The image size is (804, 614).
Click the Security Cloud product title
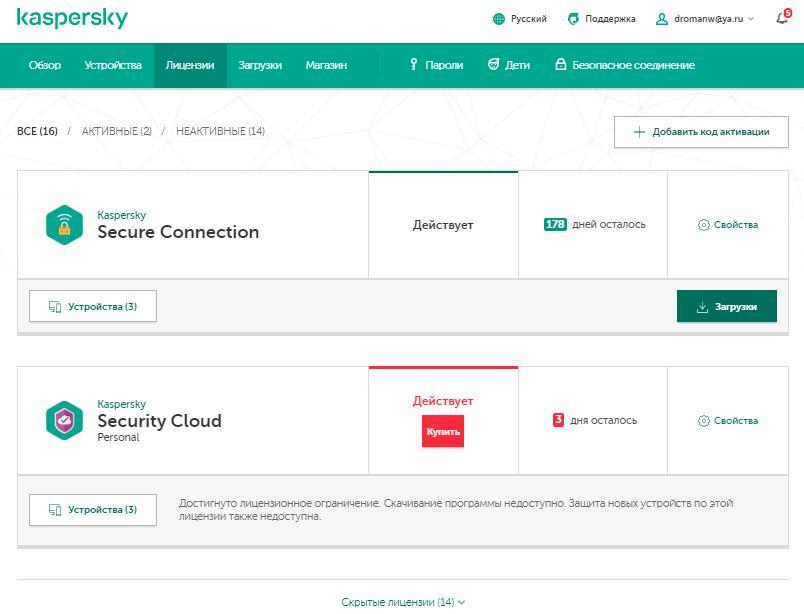159,421
